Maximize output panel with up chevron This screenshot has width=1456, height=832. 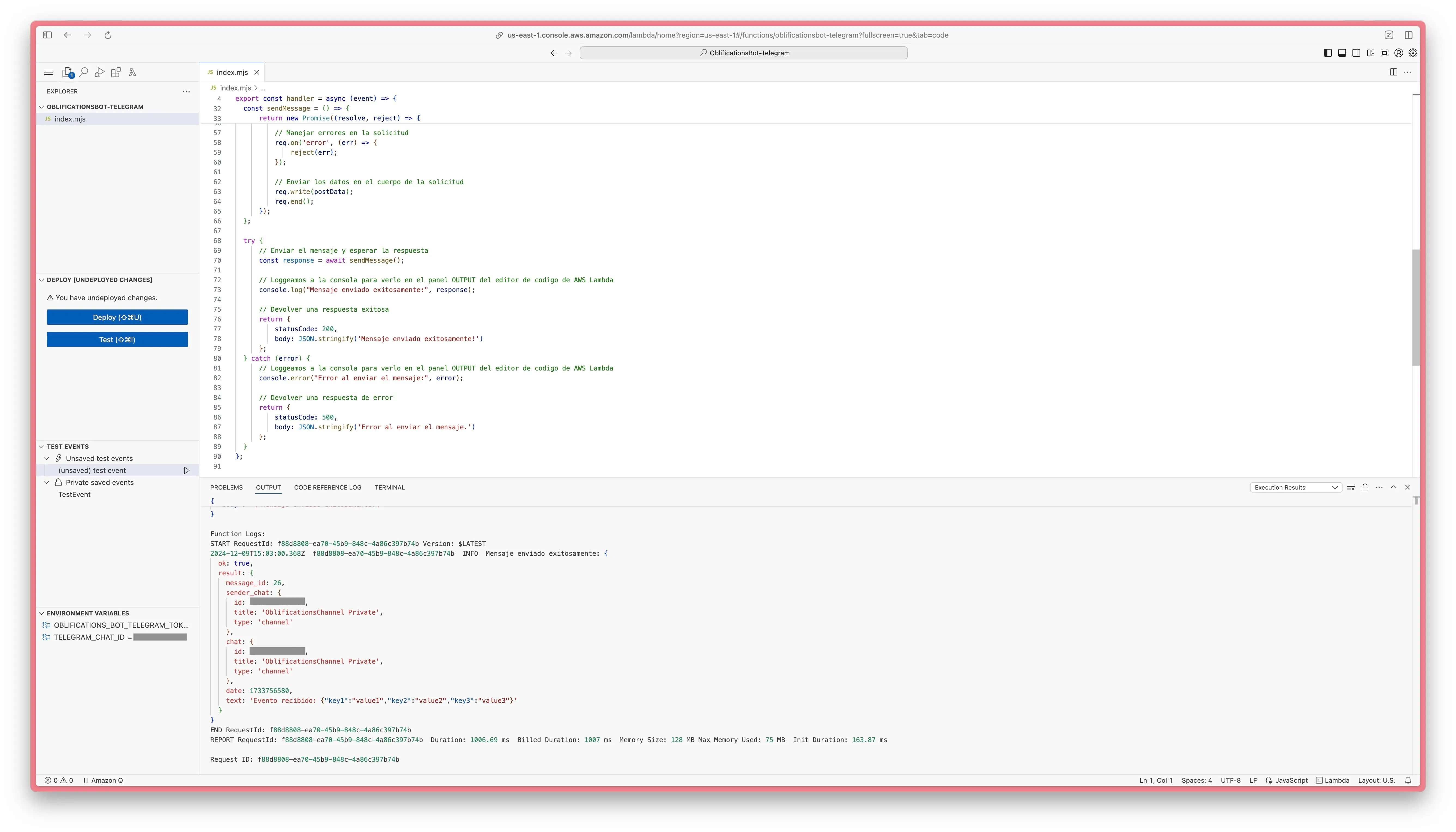pos(1393,487)
